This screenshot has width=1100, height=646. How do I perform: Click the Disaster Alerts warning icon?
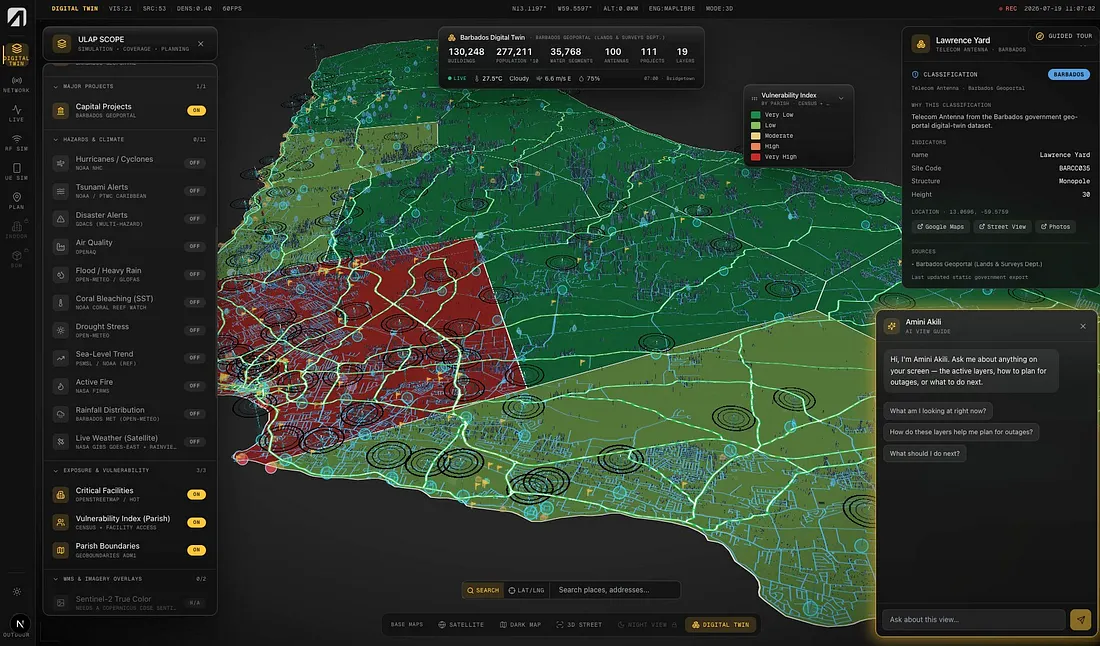point(60,219)
